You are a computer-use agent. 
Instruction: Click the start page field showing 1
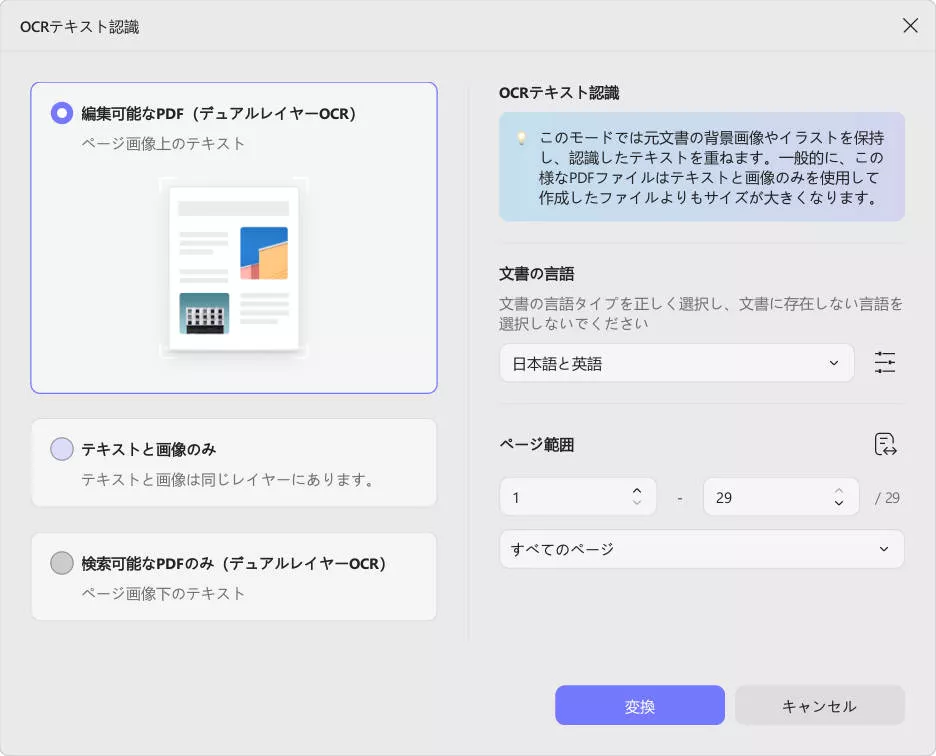coord(578,497)
